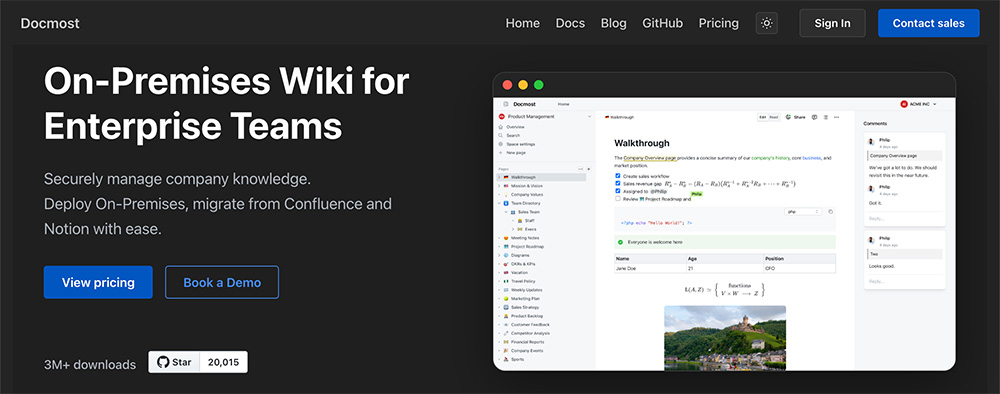Open the Company Overview page link in text
Viewport: 1000px width, 394px height.
click(x=650, y=157)
